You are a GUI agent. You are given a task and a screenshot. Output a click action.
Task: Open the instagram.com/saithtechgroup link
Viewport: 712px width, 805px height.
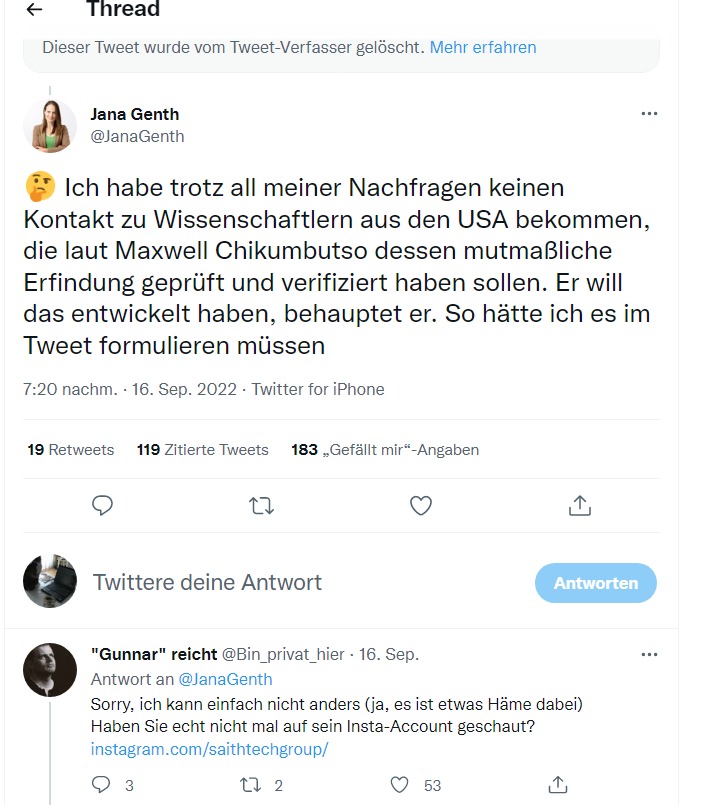point(209,749)
